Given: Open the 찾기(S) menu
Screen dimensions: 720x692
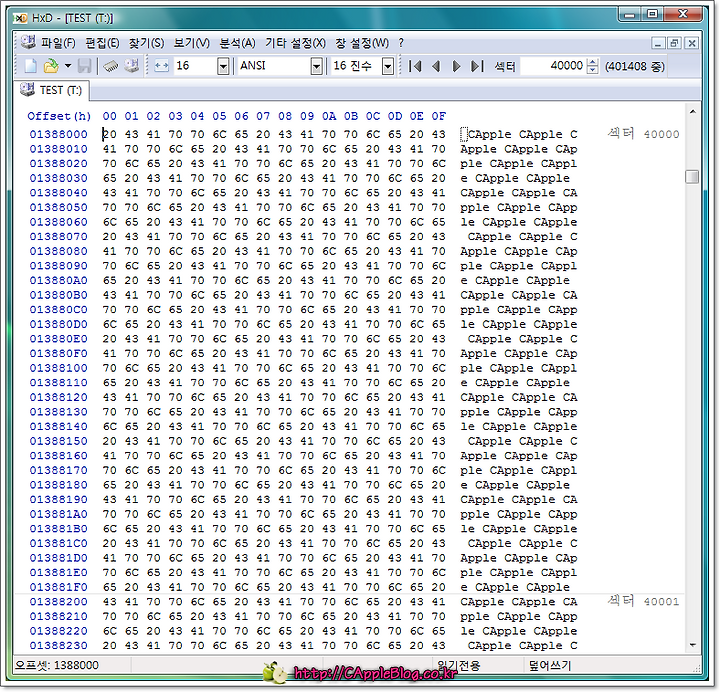Looking at the screenshot, I should coord(146,43).
